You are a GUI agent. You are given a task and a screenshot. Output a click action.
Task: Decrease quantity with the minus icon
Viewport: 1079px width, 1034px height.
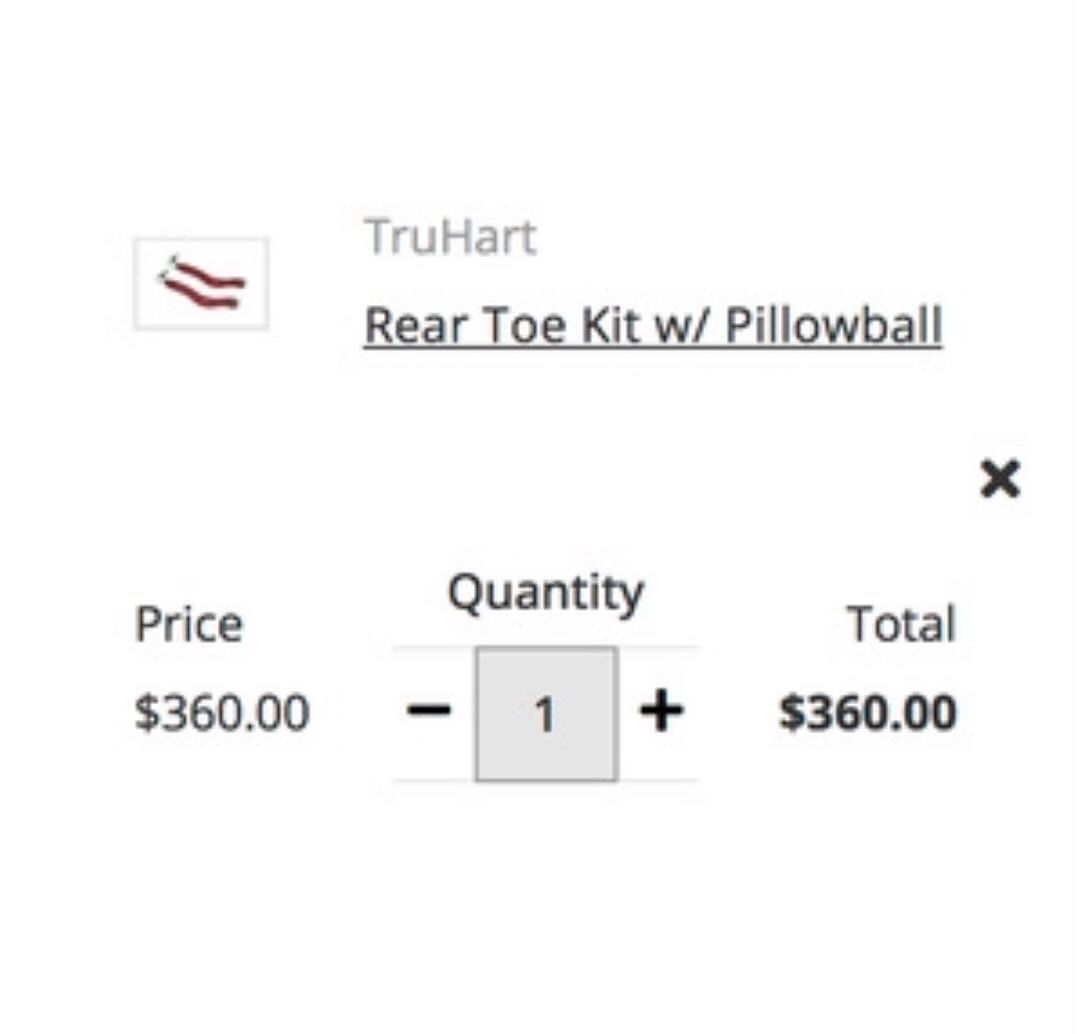pyautogui.click(x=429, y=711)
